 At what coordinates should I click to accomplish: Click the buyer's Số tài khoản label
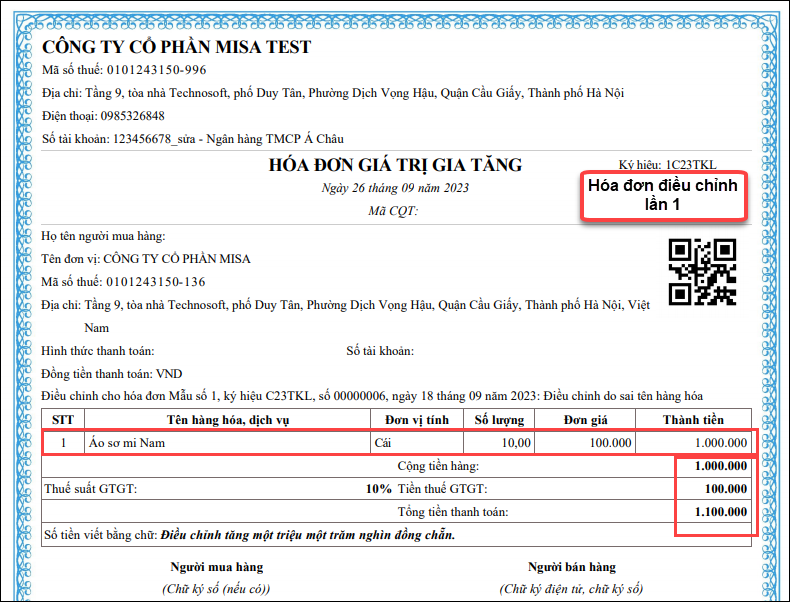(380, 351)
